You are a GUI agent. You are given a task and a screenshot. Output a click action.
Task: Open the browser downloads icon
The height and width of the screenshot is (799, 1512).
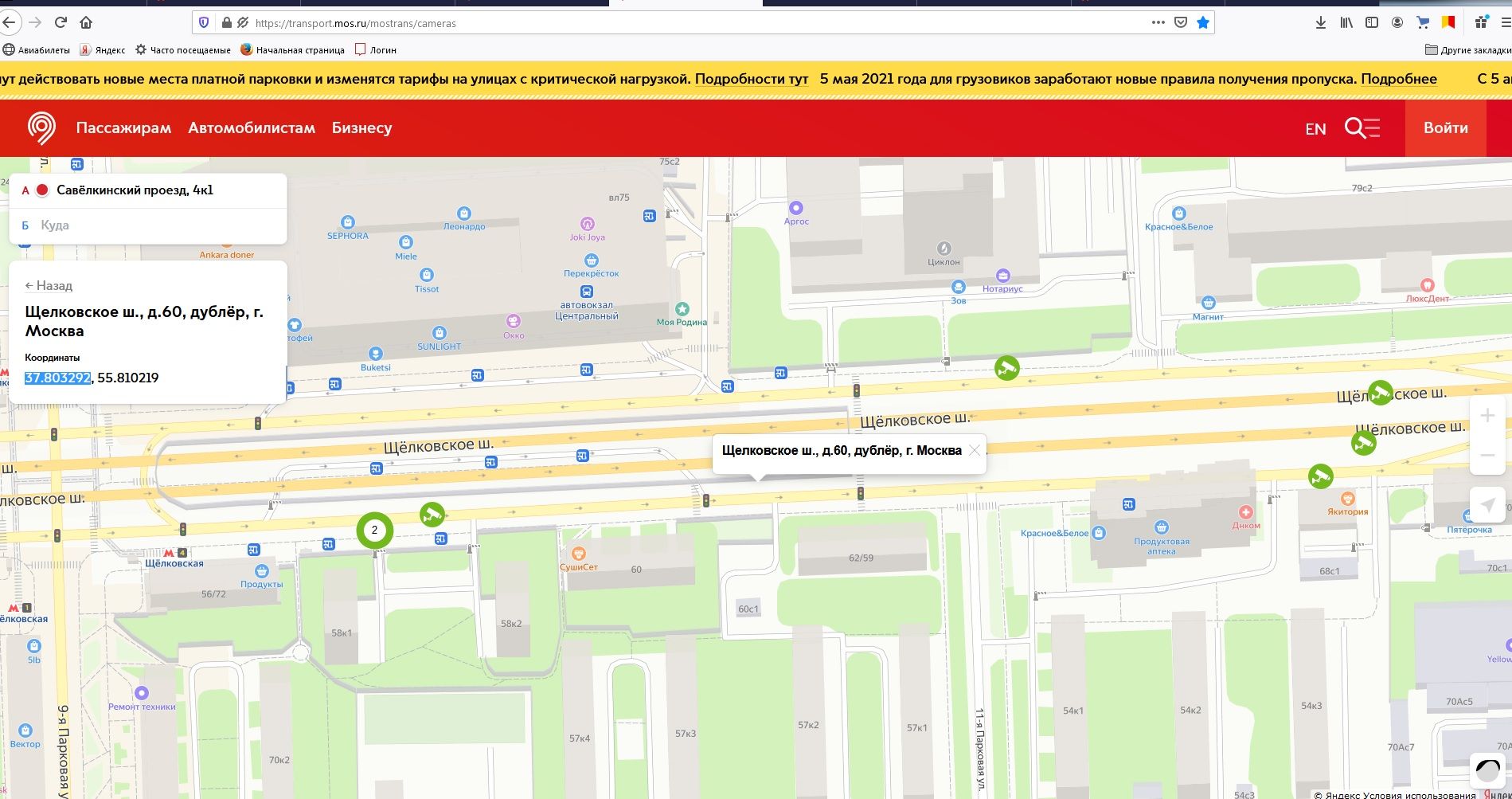point(1321,22)
